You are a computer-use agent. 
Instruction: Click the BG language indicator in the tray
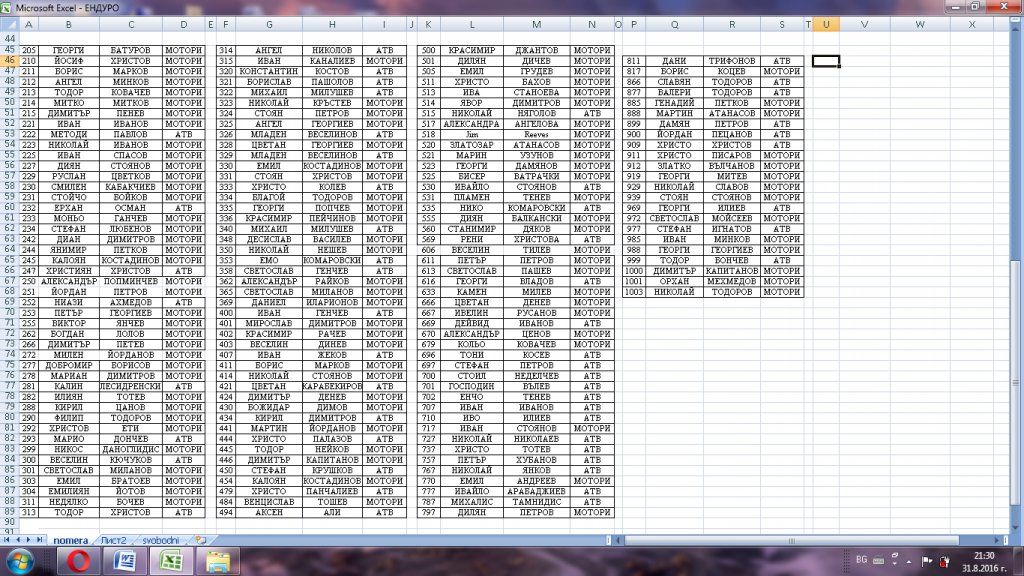[x=861, y=560]
